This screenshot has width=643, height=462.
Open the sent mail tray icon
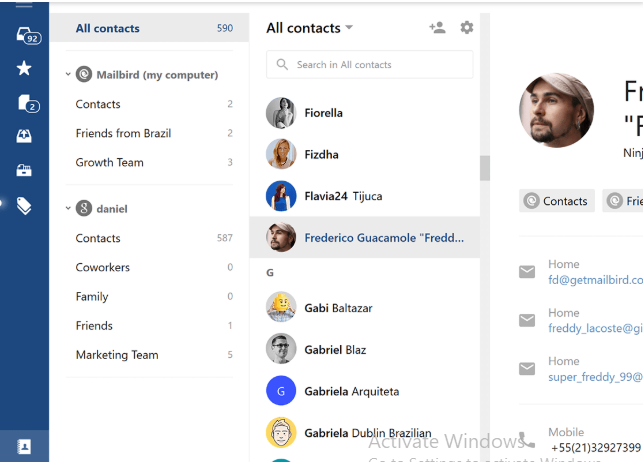click(x=24, y=136)
